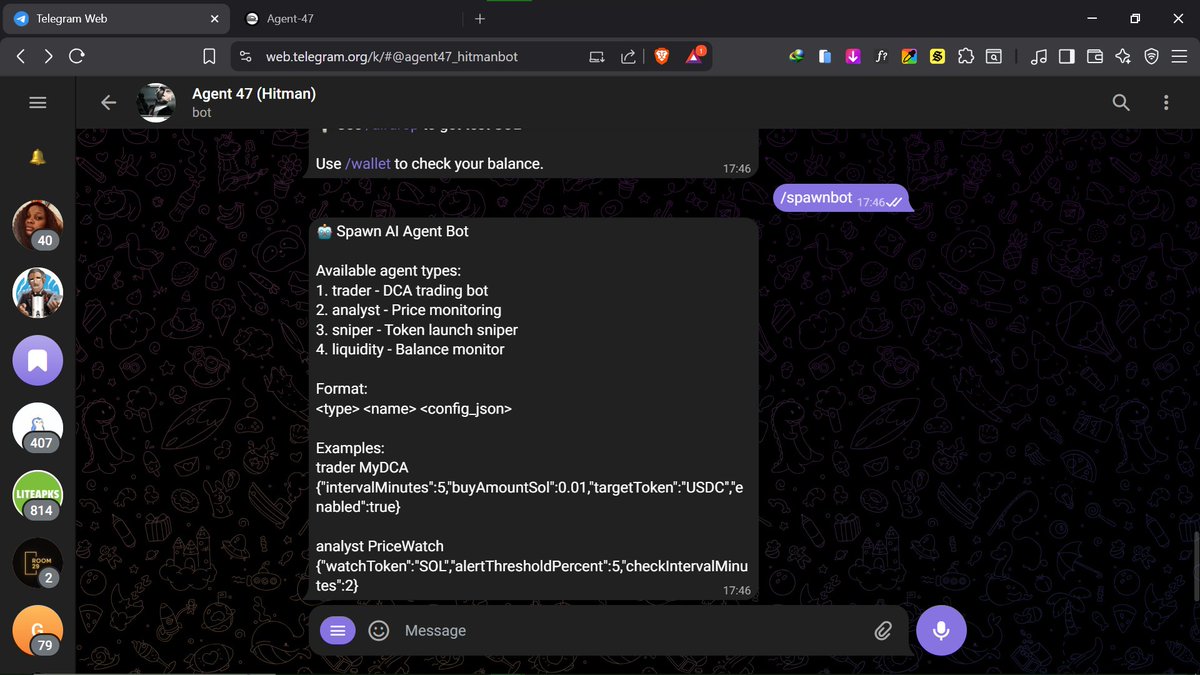Open the Room chat with 2 unread
Screen dimensions: 1200x675
[x=38, y=564]
